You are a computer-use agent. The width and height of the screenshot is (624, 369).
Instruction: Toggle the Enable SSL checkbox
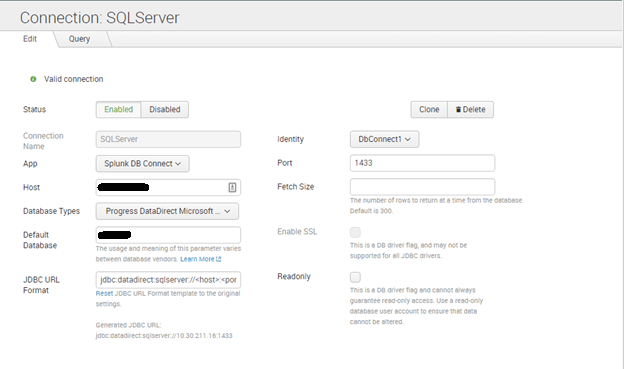(x=355, y=232)
